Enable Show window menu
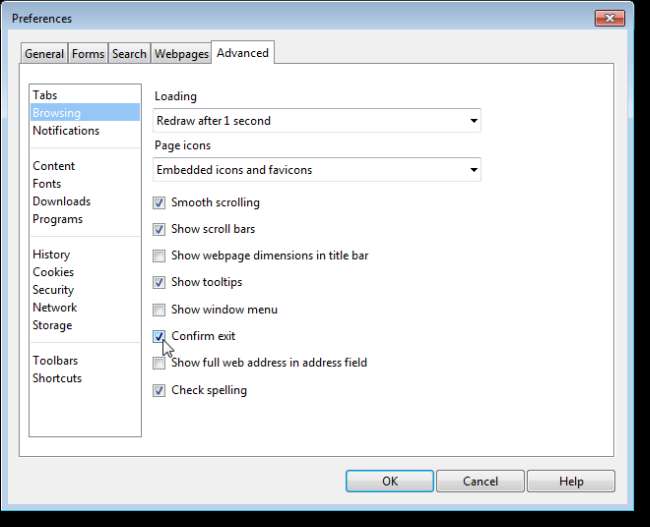Screen dimensions: 650x527 [159, 310]
